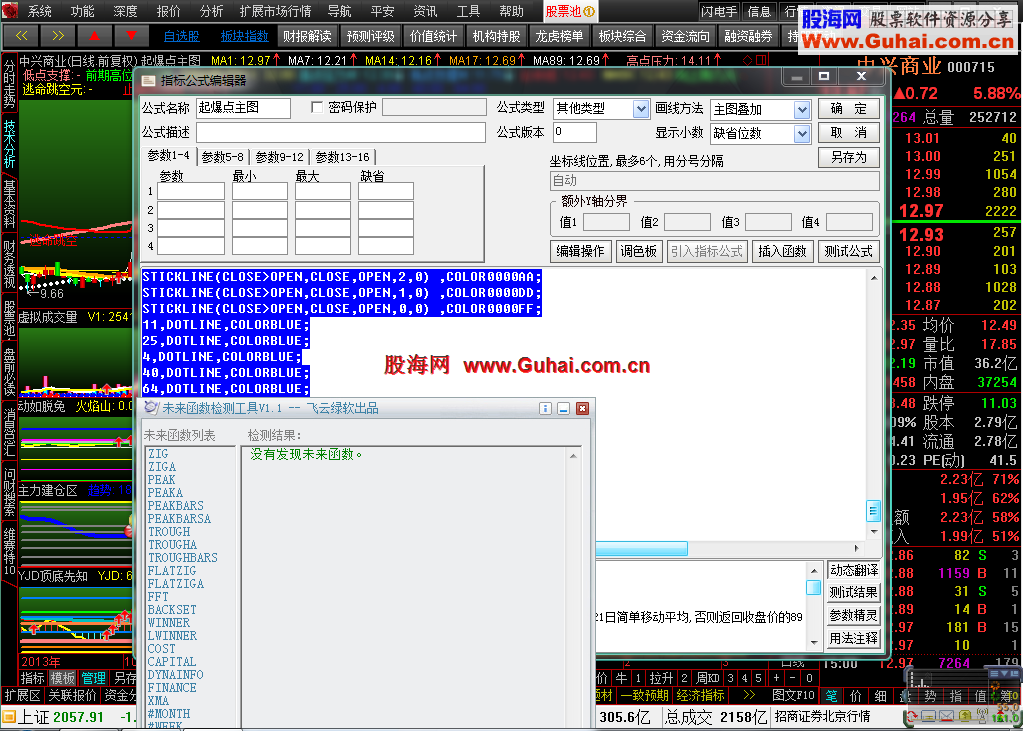Click the 插入函数 button
Image resolution: width=1023 pixels, height=731 pixels.
[782, 251]
